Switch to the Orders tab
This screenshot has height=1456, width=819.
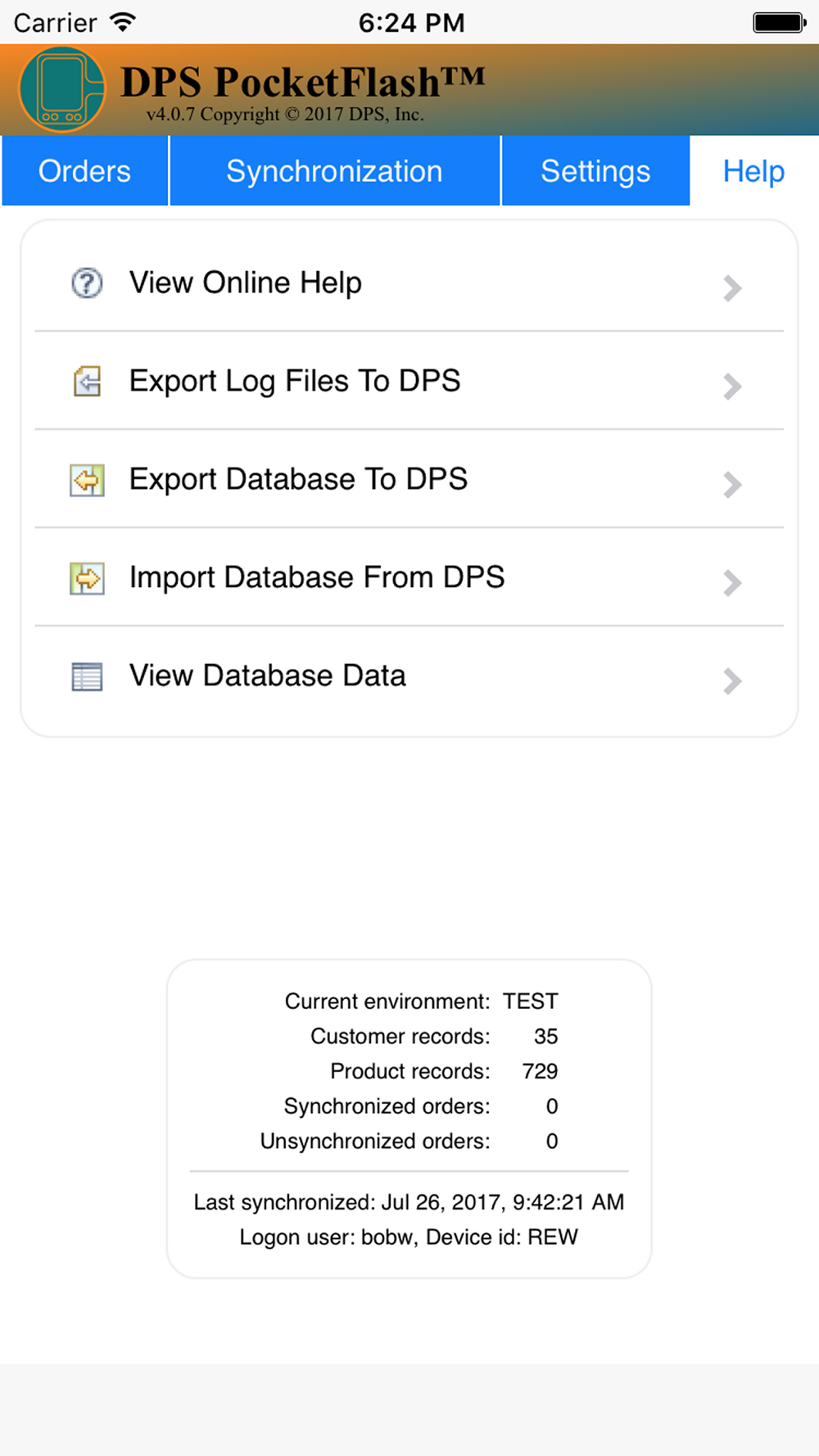85,170
